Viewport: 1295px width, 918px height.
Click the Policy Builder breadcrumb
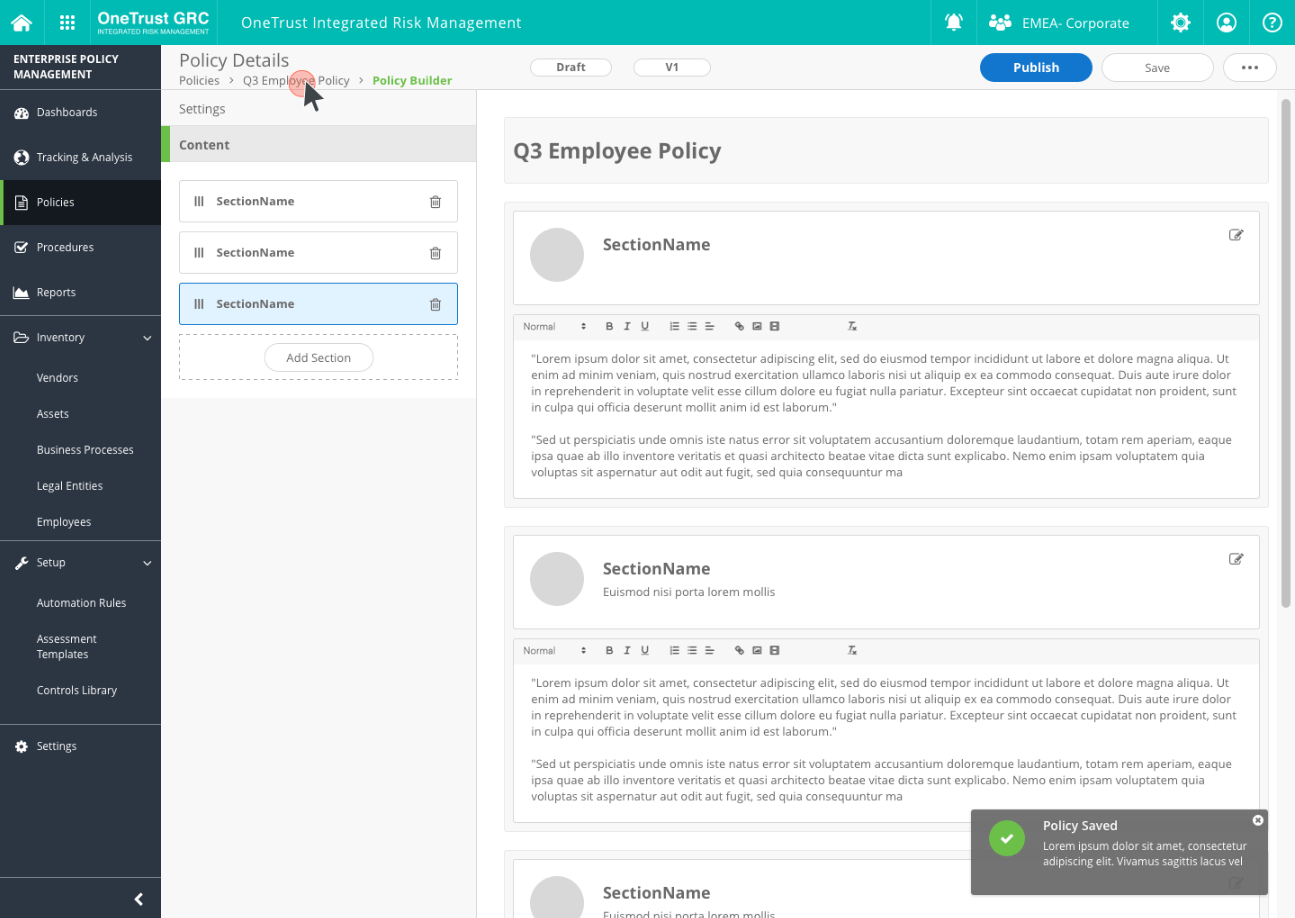click(x=412, y=80)
